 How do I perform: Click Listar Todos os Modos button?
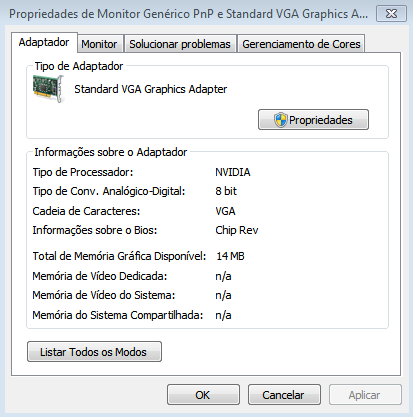94,352
